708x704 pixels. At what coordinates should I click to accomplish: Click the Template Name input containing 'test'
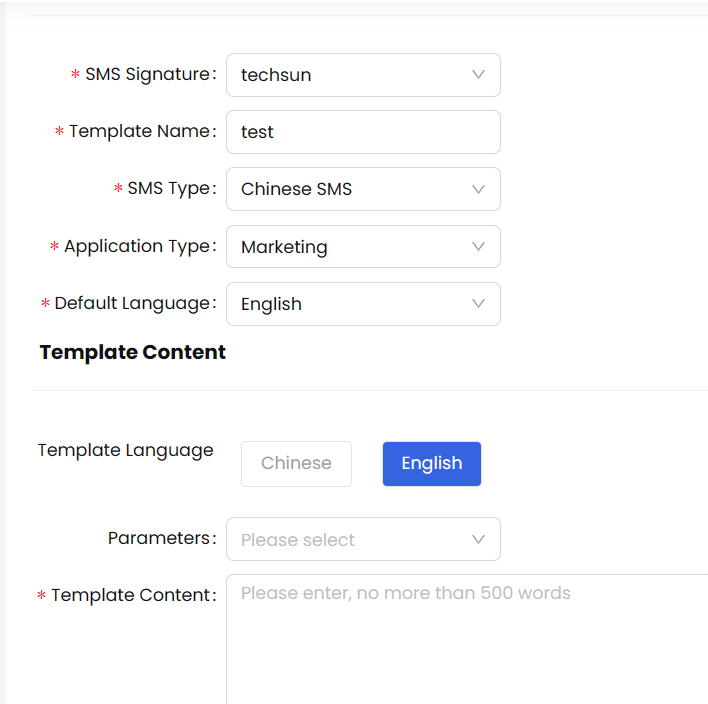click(x=363, y=132)
